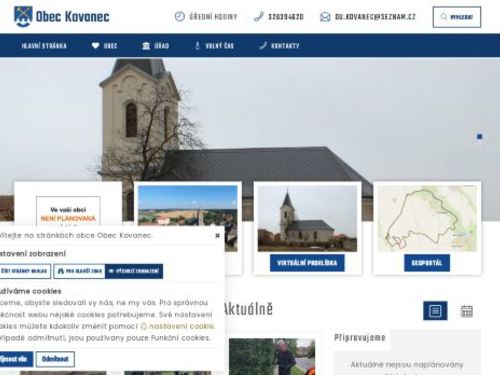Close the cookie welcome dialog with X
Screen dimensions: 500x375
[x=218, y=236]
